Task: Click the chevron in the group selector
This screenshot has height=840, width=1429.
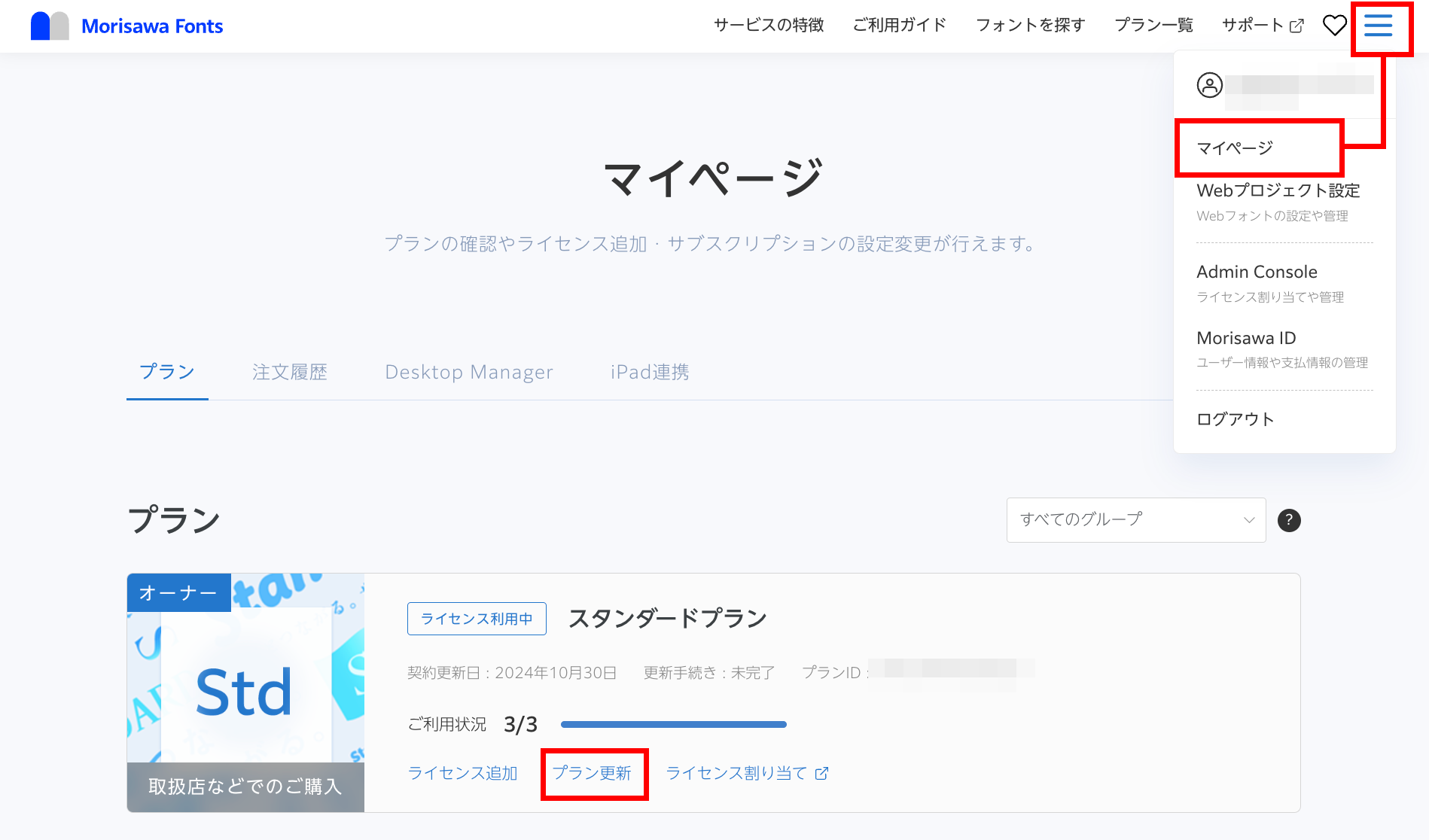Action: tap(1249, 520)
